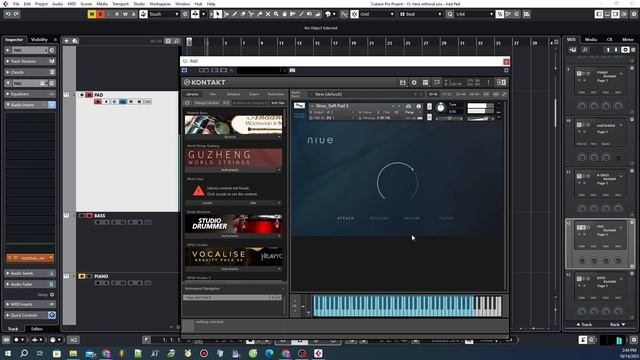The width and height of the screenshot is (640, 360).
Task: Click warning triangle library not found
Action: pyautogui.click(x=198, y=191)
